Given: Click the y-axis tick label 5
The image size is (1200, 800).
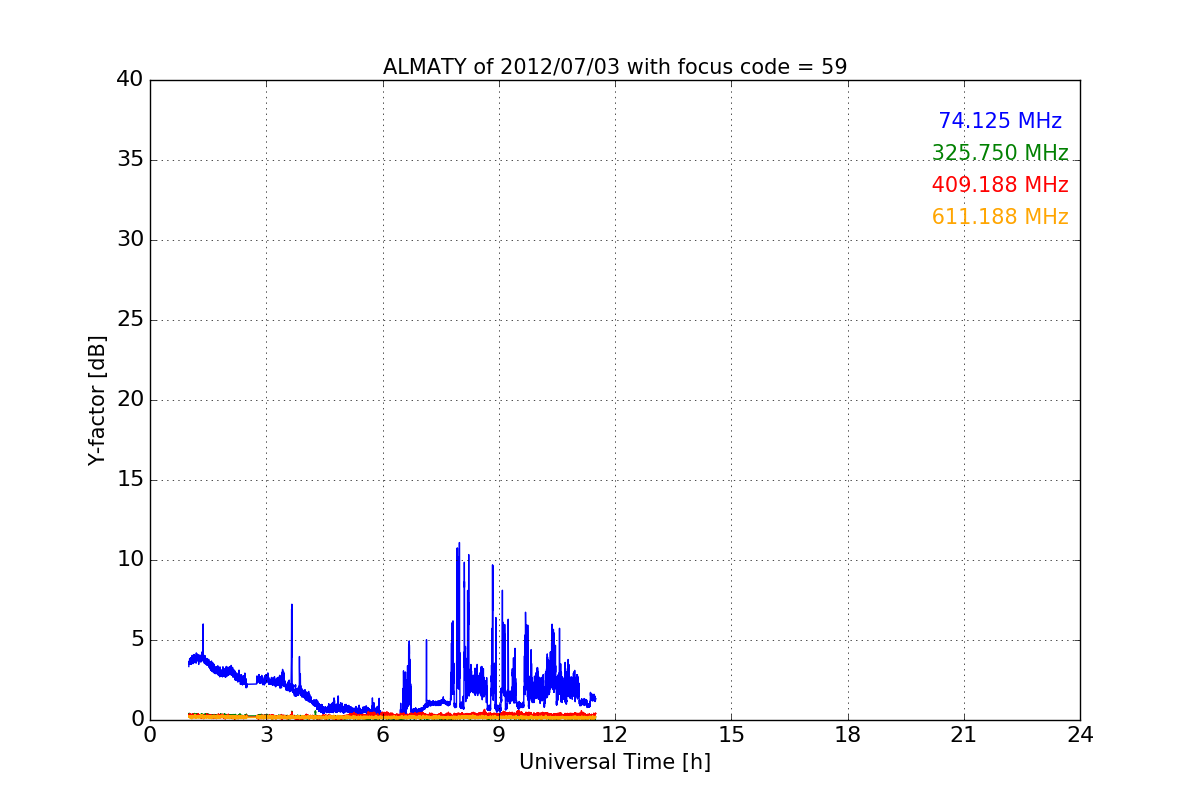Looking at the screenshot, I should click(x=136, y=639).
